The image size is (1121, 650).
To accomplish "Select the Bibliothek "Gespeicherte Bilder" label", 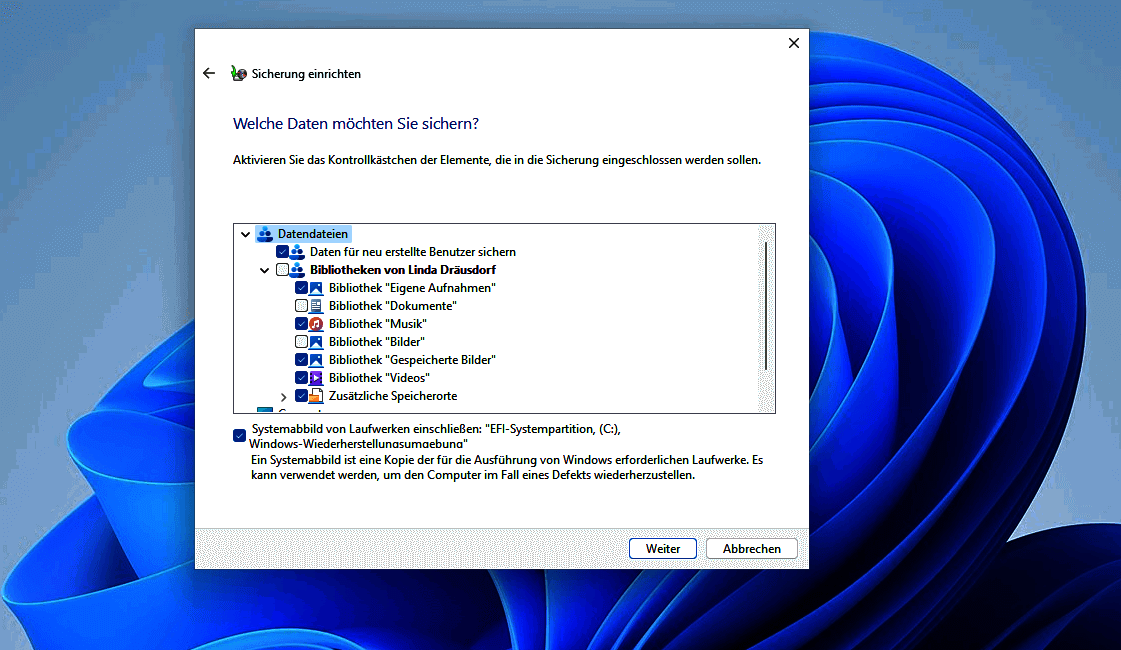I will click(412, 360).
